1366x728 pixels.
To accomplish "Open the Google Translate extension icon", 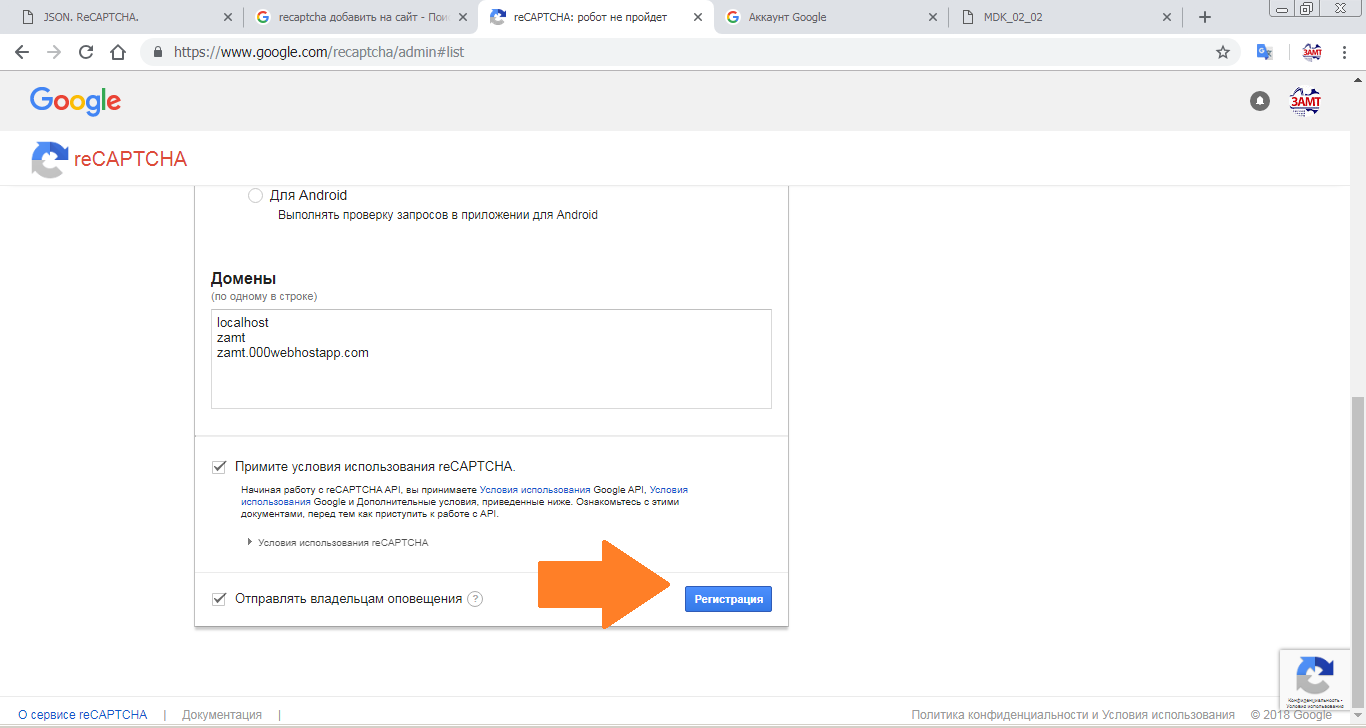I will pos(1265,52).
